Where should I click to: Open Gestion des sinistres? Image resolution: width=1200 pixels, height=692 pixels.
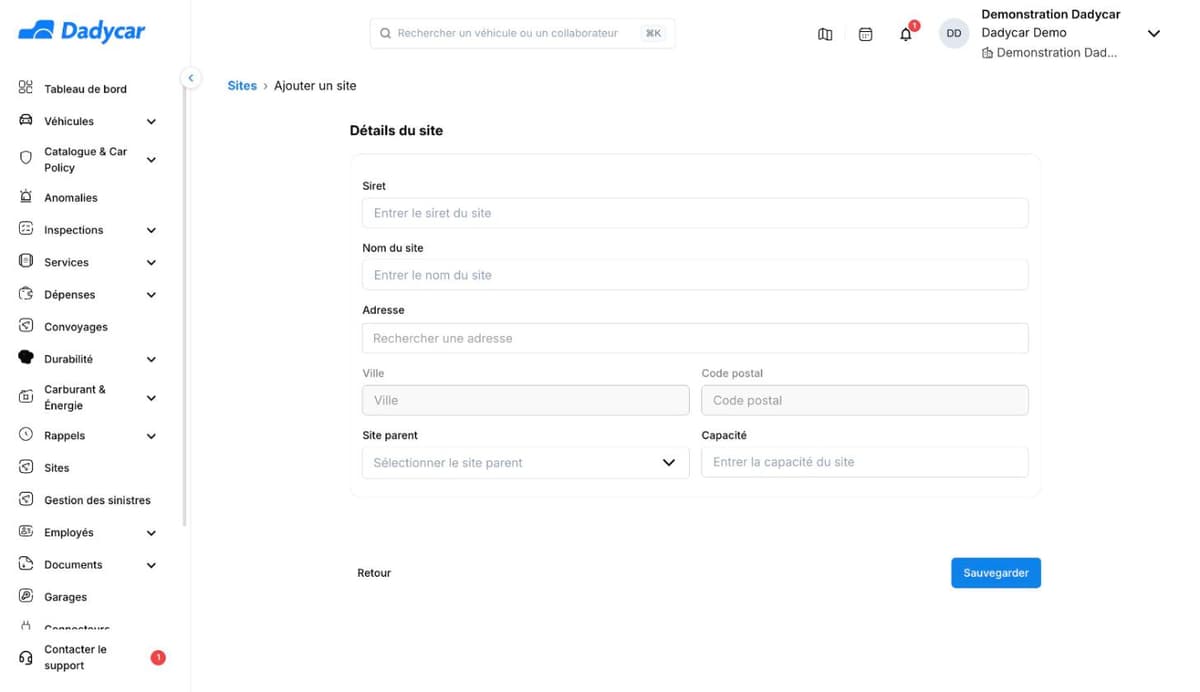97,500
